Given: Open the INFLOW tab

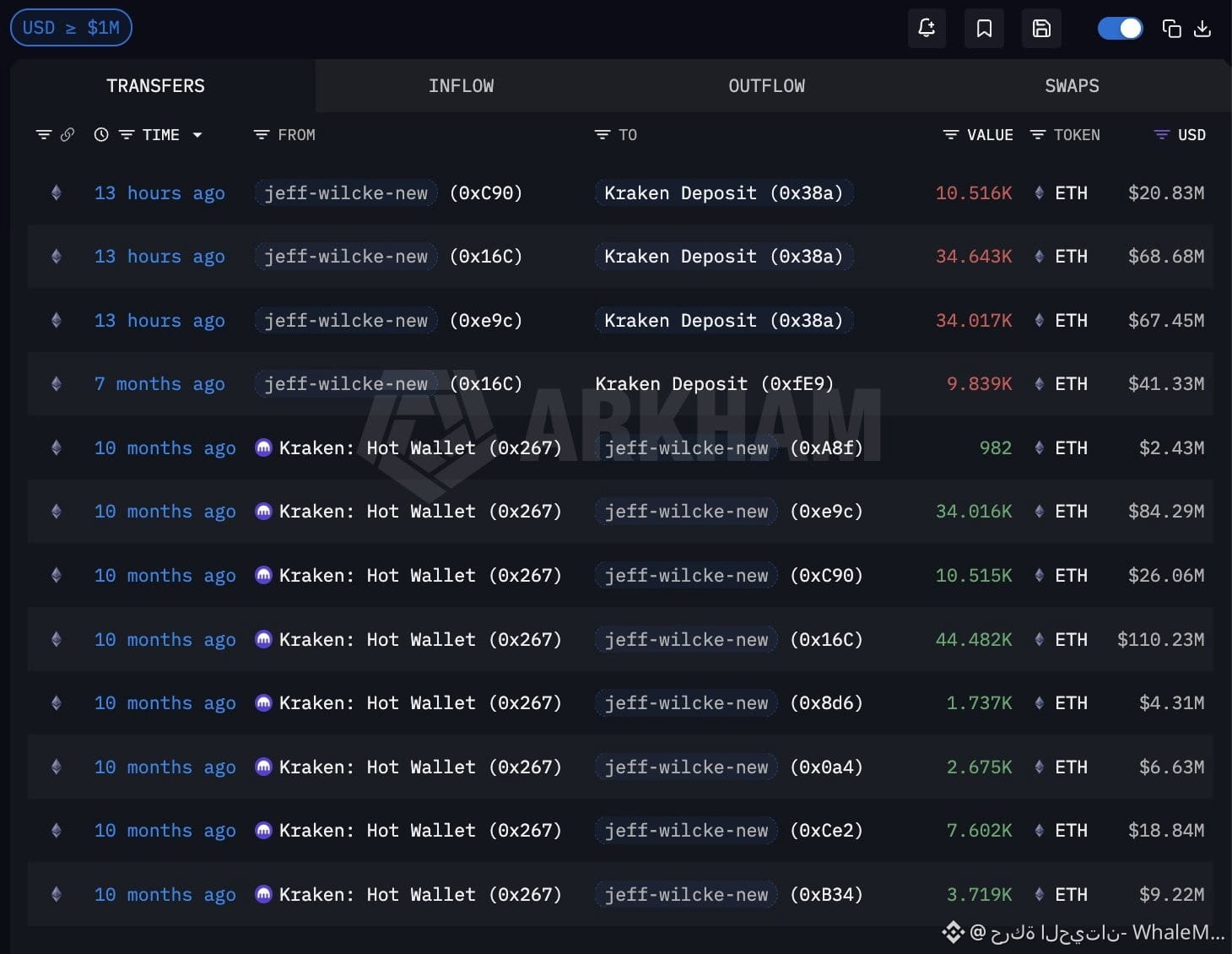Looking at the screenshot, I should pyautogui.click(x=461, y=85).
